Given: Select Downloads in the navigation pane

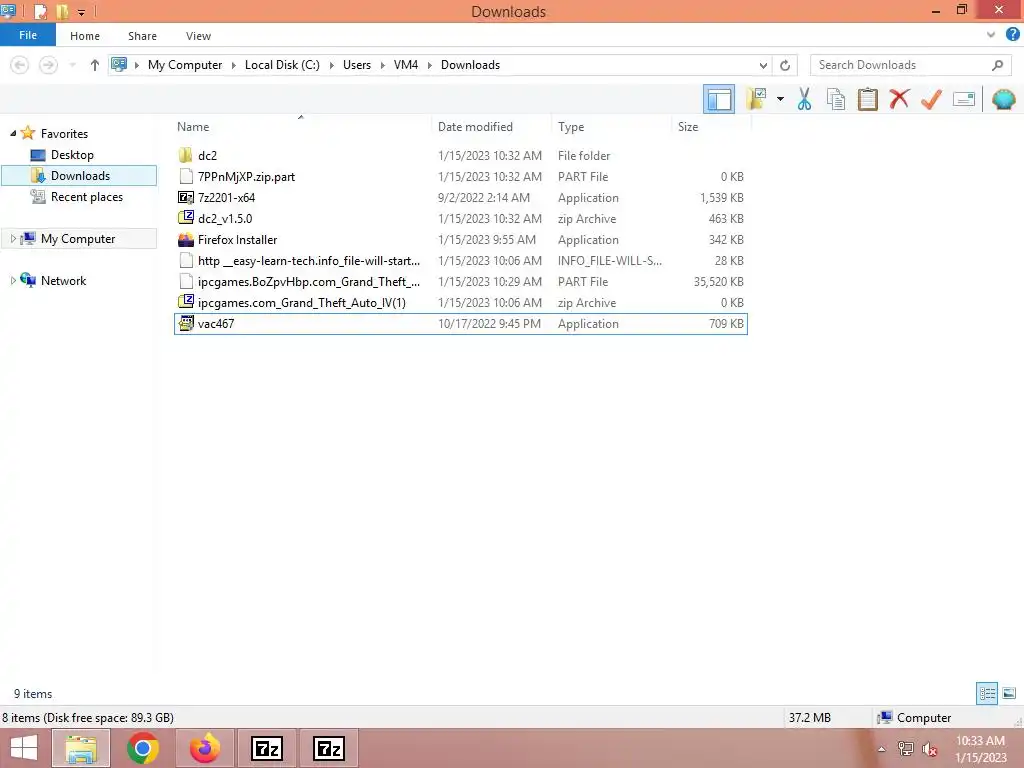Looking at the screenshot, I should pyautogui.click(x=79, y=176).
